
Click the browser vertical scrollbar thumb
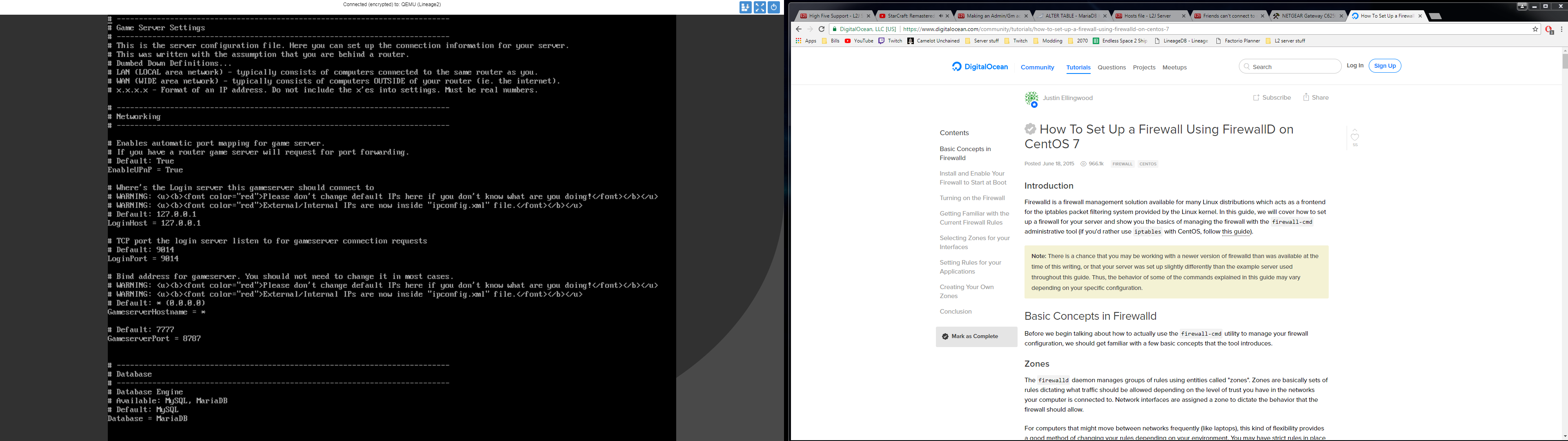click(x=1564, y=61)
